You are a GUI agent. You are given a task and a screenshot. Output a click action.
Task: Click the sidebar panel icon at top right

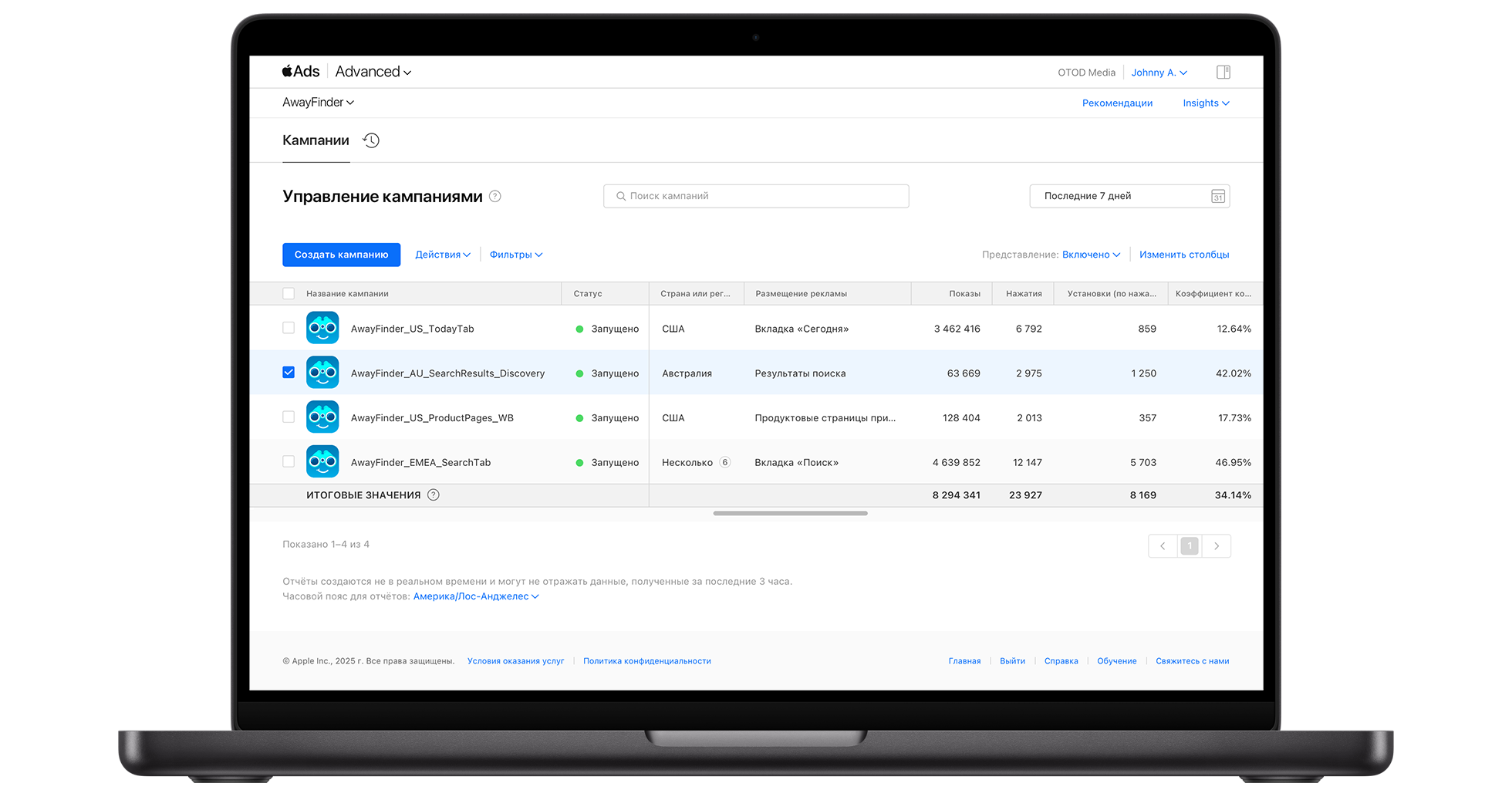click(1223, 73)
